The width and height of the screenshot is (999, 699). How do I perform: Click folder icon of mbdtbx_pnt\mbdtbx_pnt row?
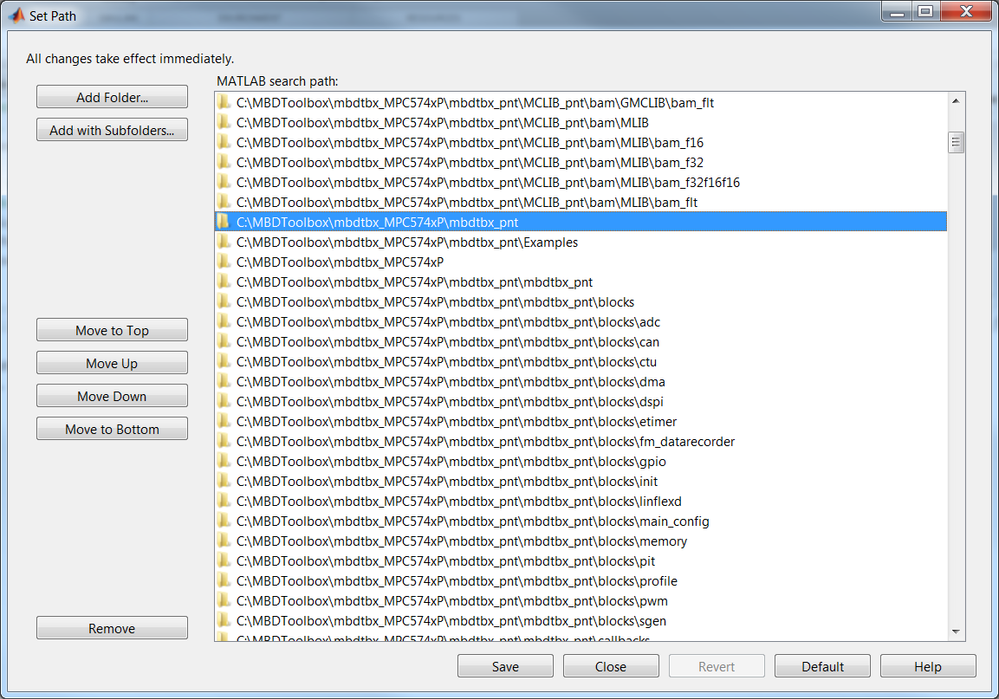(x=223, y=281)
